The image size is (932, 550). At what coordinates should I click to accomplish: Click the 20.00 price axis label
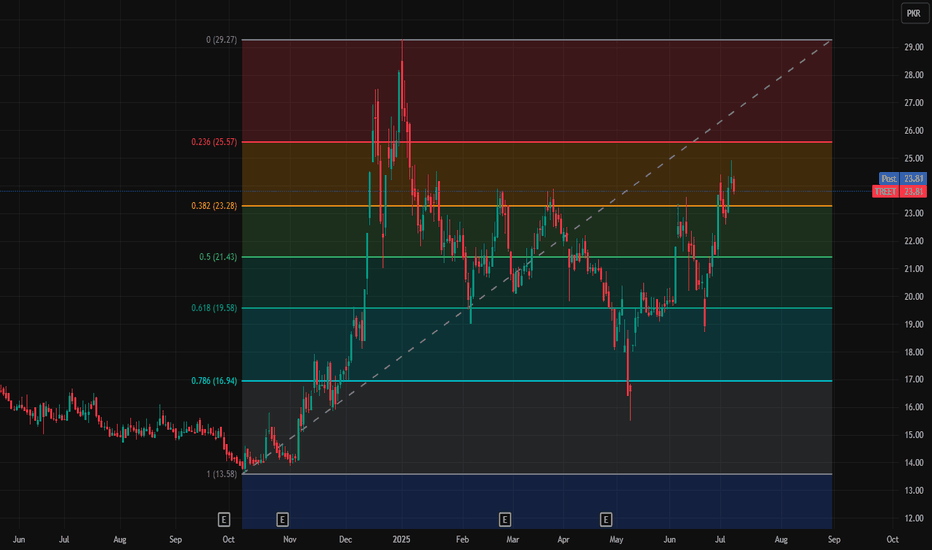914,297
